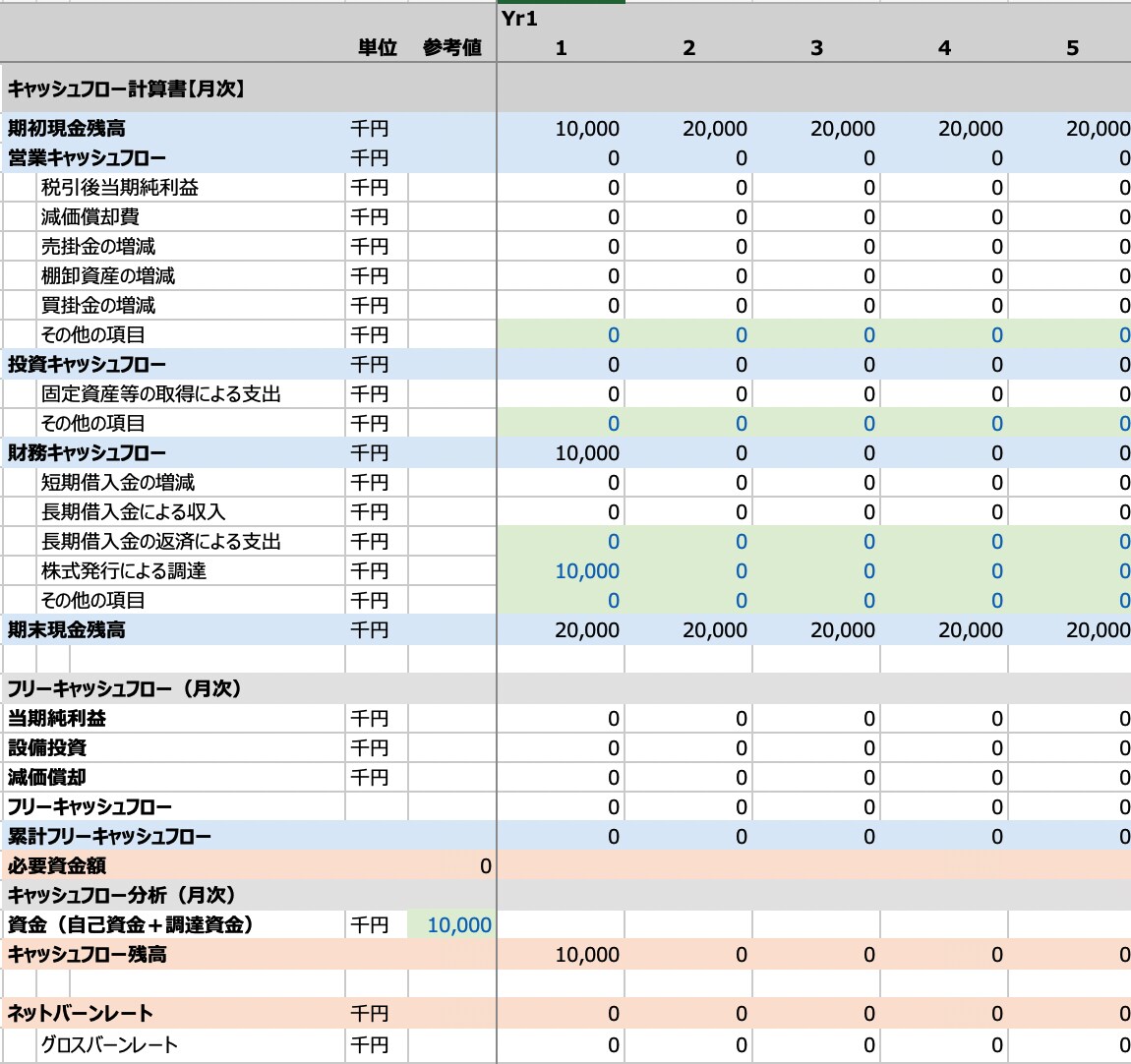Click 期末現金残高 value 20,000 in month 1
1131x1064 pixels.
tap(587, 629)
